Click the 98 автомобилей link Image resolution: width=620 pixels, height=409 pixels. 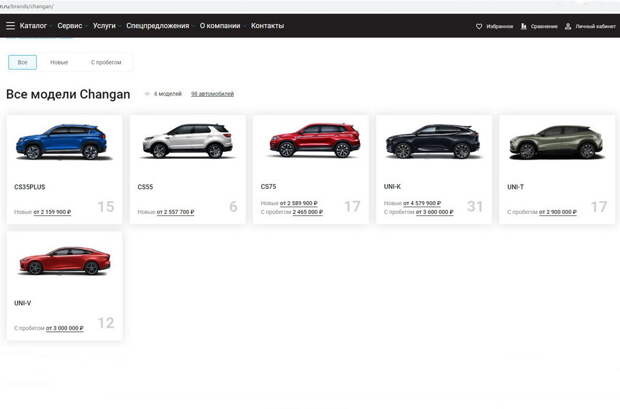point(212,94)
